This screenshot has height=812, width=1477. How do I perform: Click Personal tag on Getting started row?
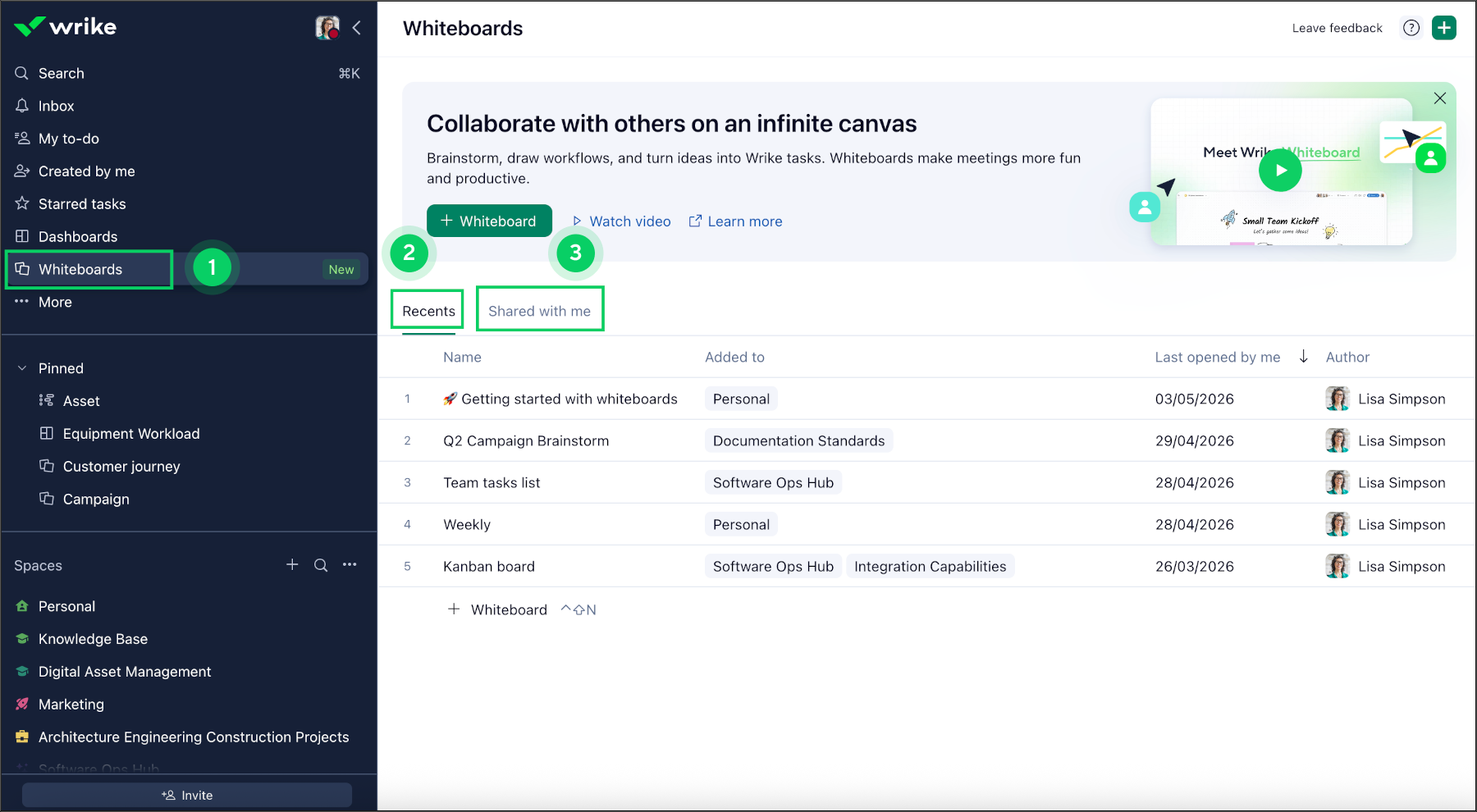tap(741, 399)
